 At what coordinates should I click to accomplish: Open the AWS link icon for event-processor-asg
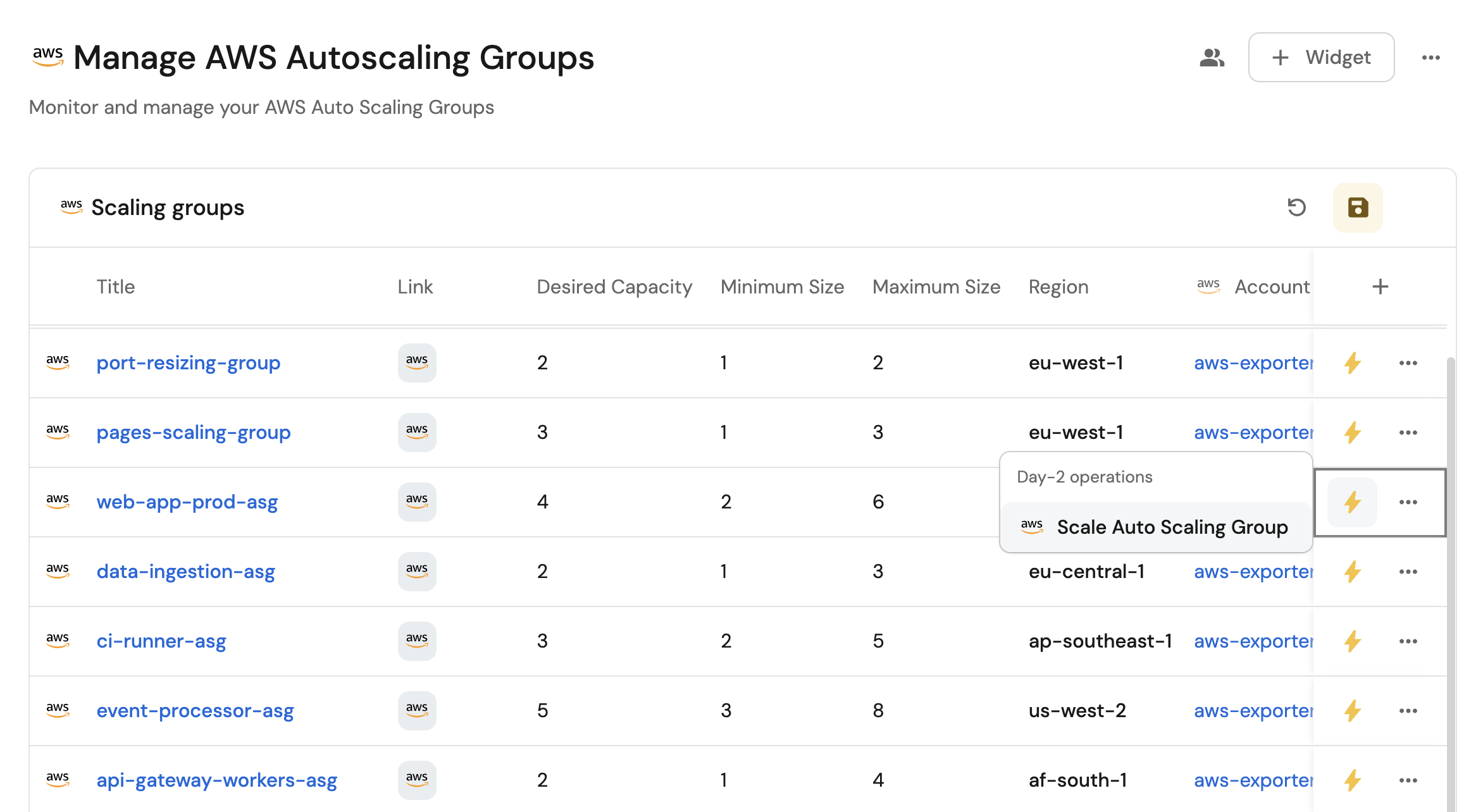click(x=416, y=710)
